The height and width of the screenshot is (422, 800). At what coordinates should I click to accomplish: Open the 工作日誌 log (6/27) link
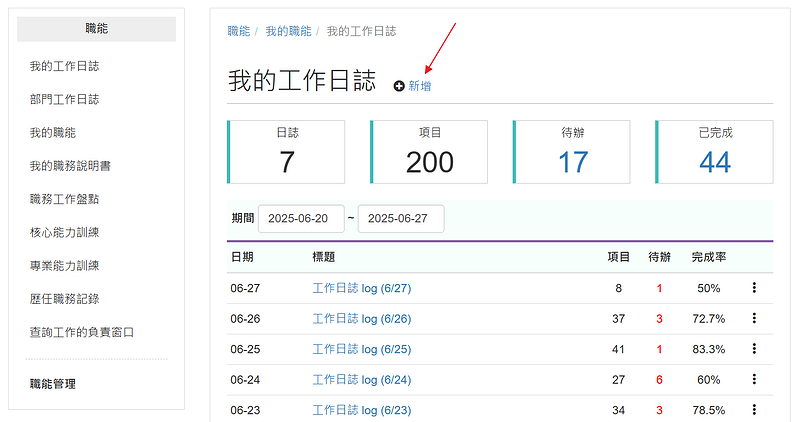[361, 288]
